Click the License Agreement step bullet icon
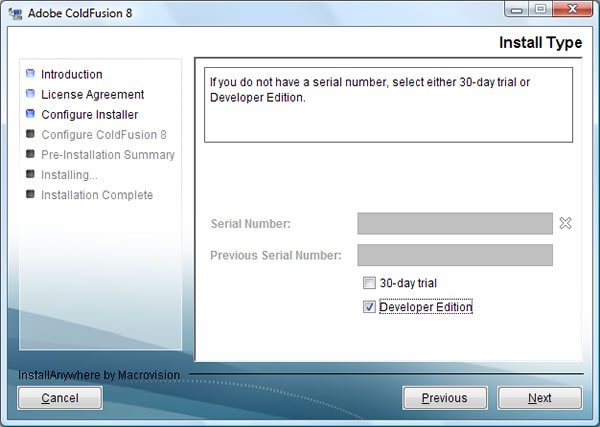This screenshot has width=600, height=427. point(30,94)
